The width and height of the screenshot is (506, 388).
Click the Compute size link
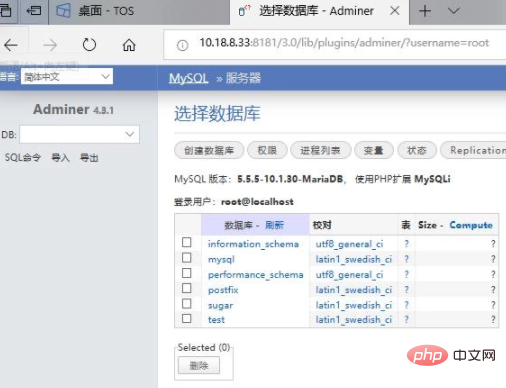(x=471, y=225)
